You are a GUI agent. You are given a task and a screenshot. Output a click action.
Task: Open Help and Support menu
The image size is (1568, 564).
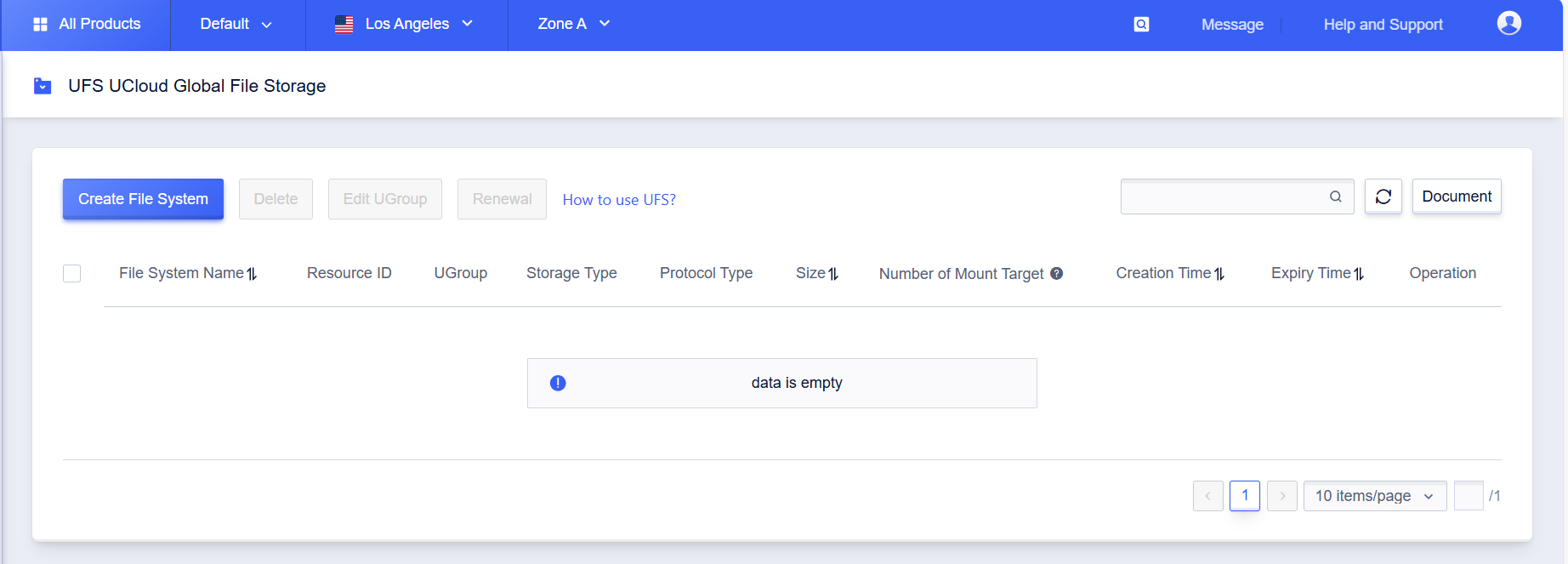pyautogui.click(x=1383, y=25)
